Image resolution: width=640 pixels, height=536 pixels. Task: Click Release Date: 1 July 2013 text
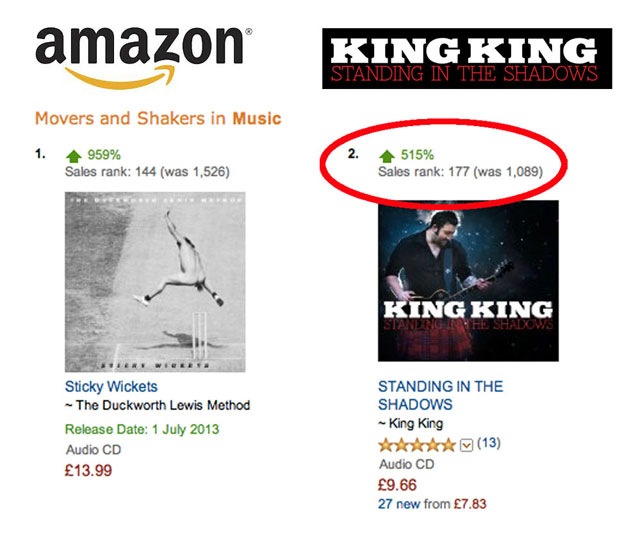click(142, 429)
